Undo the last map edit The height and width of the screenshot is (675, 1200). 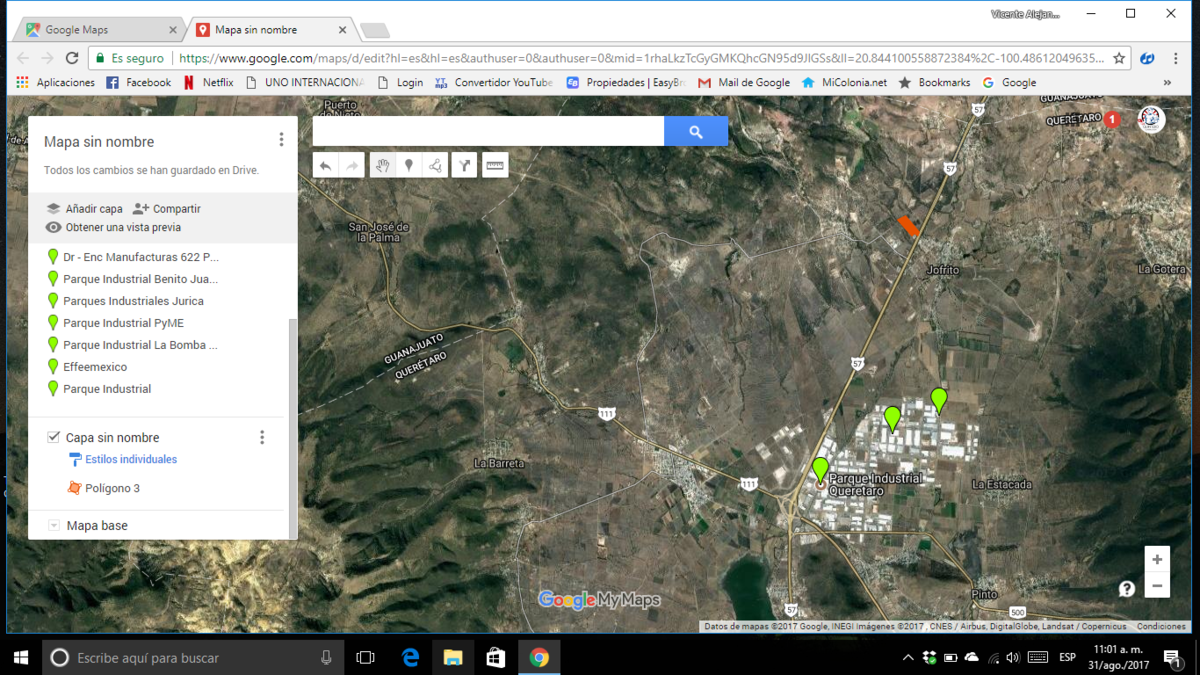point(325,165)
